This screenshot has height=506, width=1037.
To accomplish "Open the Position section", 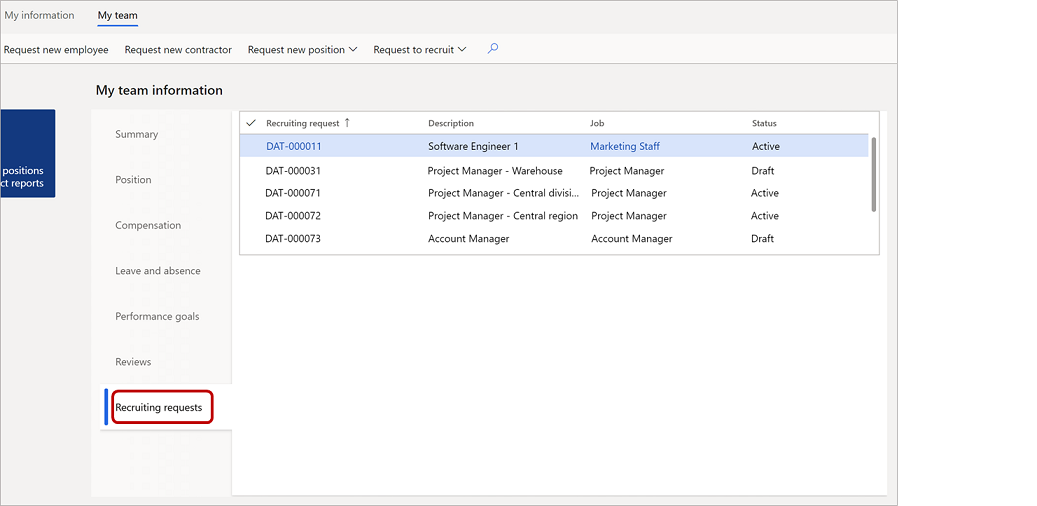I will pos(133,180).
